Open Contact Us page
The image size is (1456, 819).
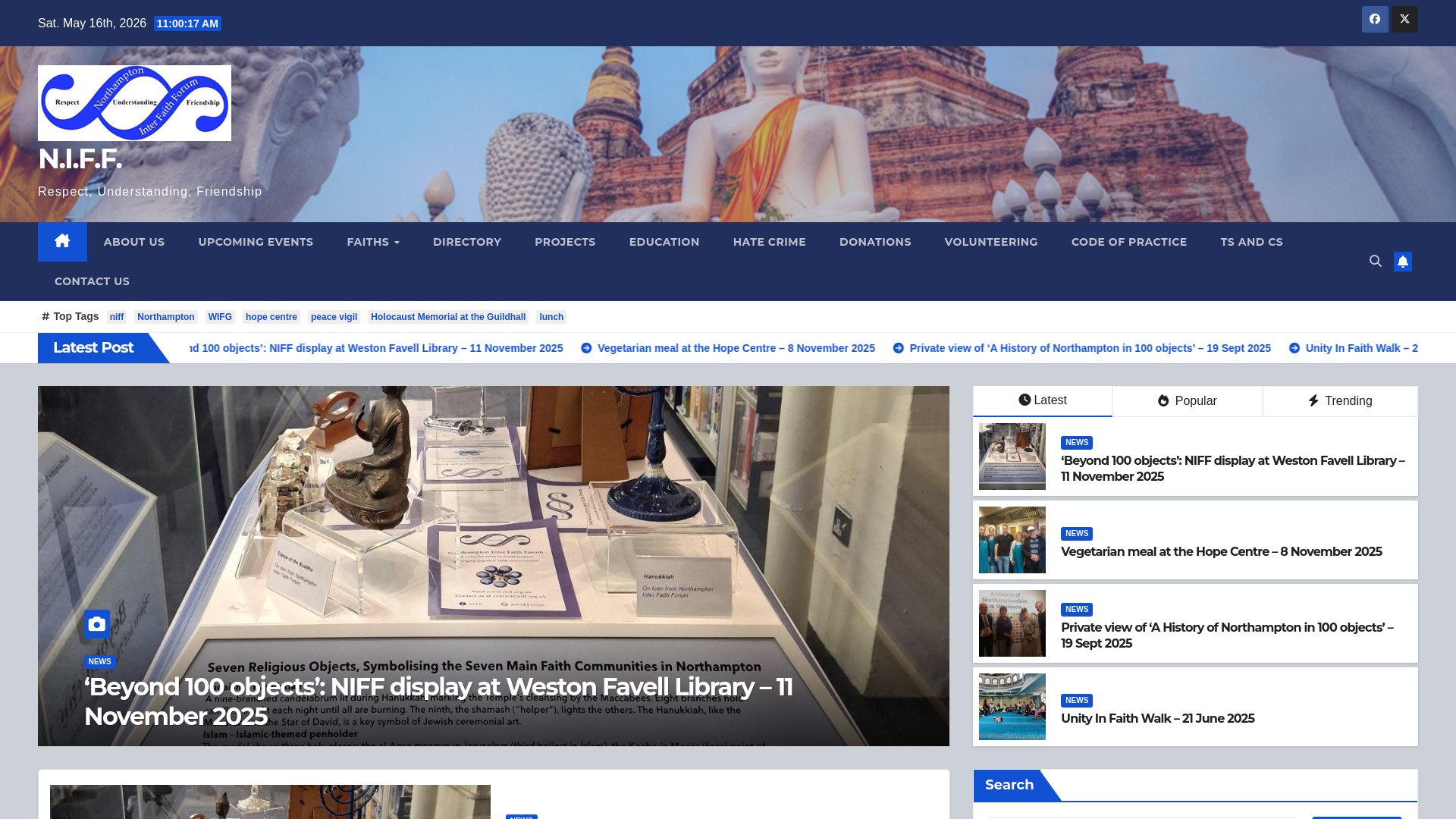[92, 281]
